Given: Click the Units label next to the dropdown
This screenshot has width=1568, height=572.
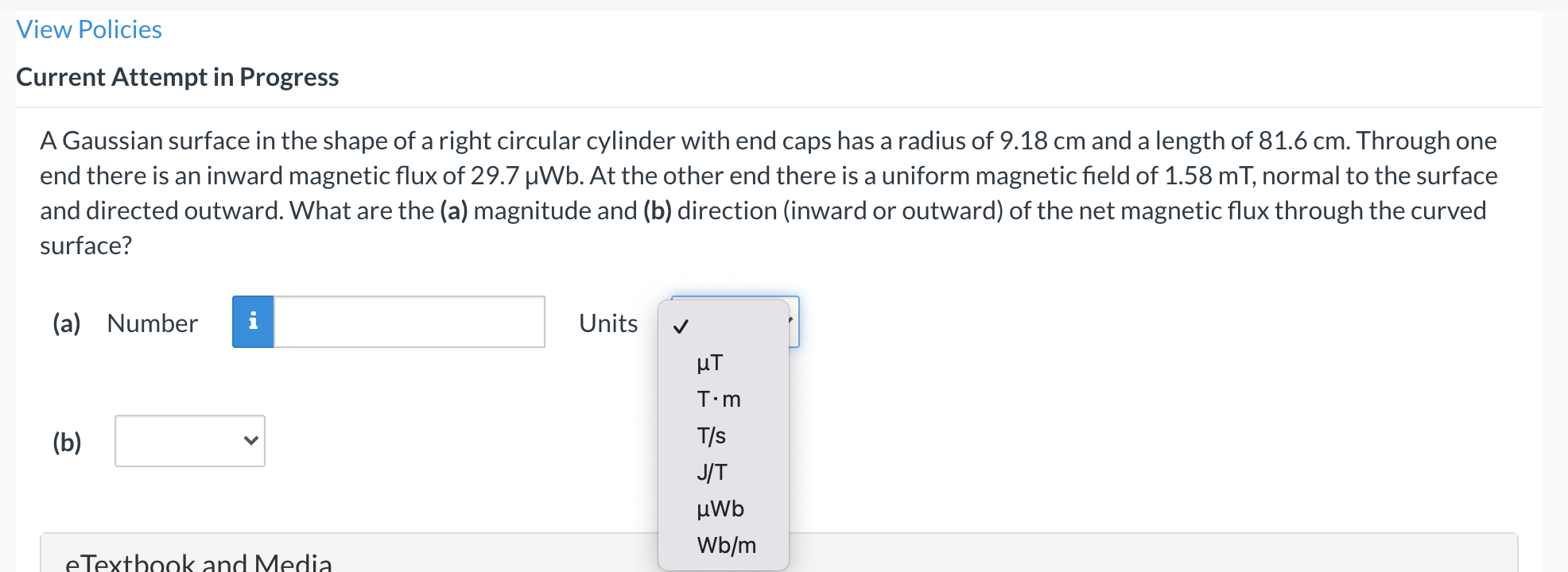Looking at the screenshot, I should pos(607,323).
